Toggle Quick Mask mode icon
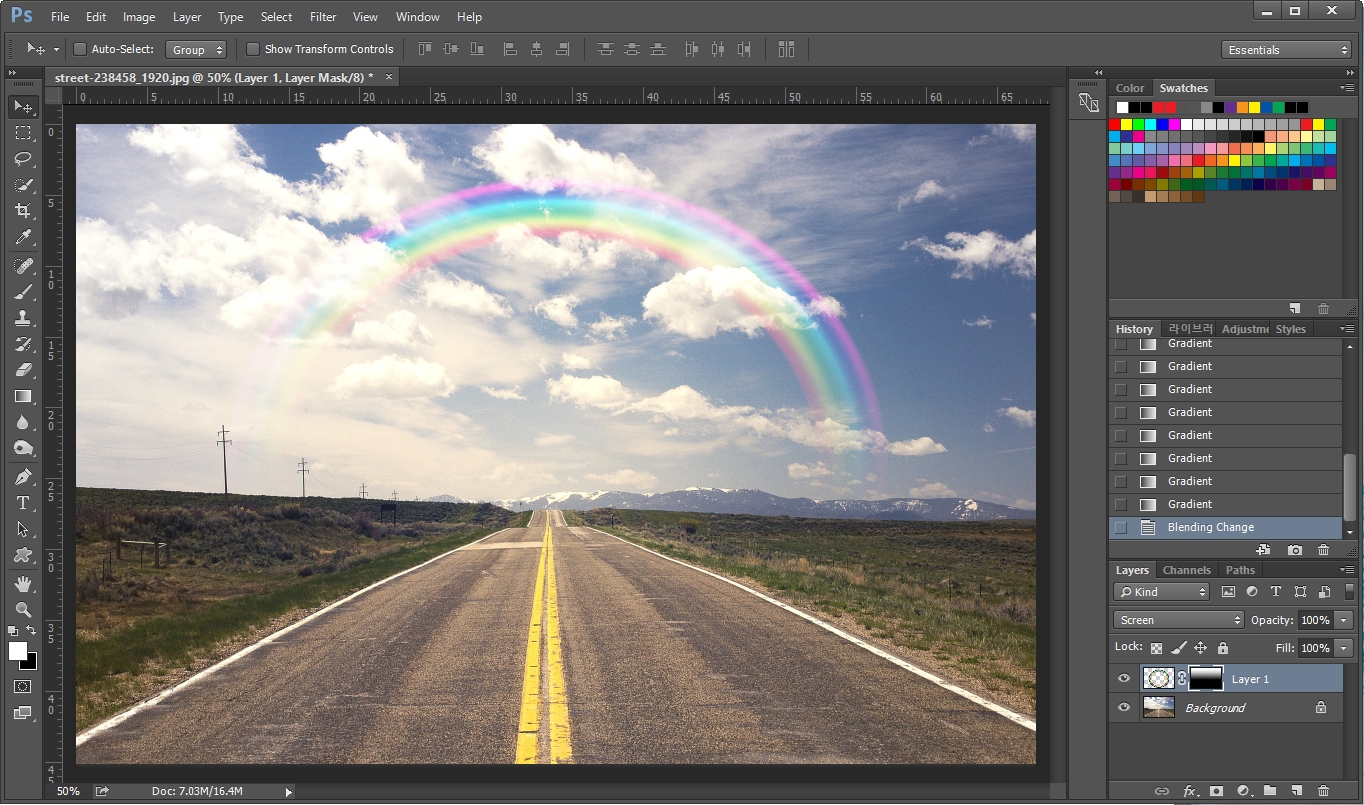The image size is (1364, 805). click(23, 687)
